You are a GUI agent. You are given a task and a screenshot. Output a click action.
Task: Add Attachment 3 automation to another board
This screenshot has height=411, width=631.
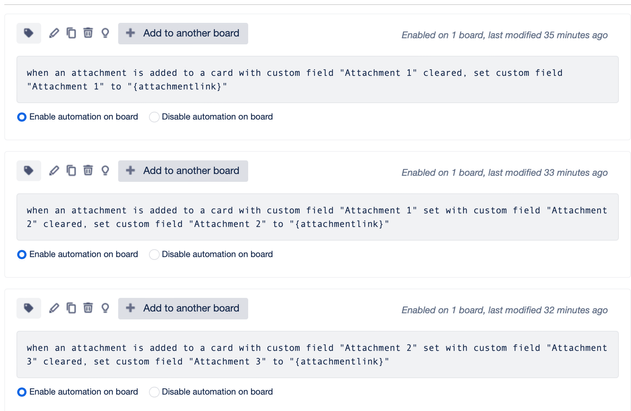[x=183, y=308]
